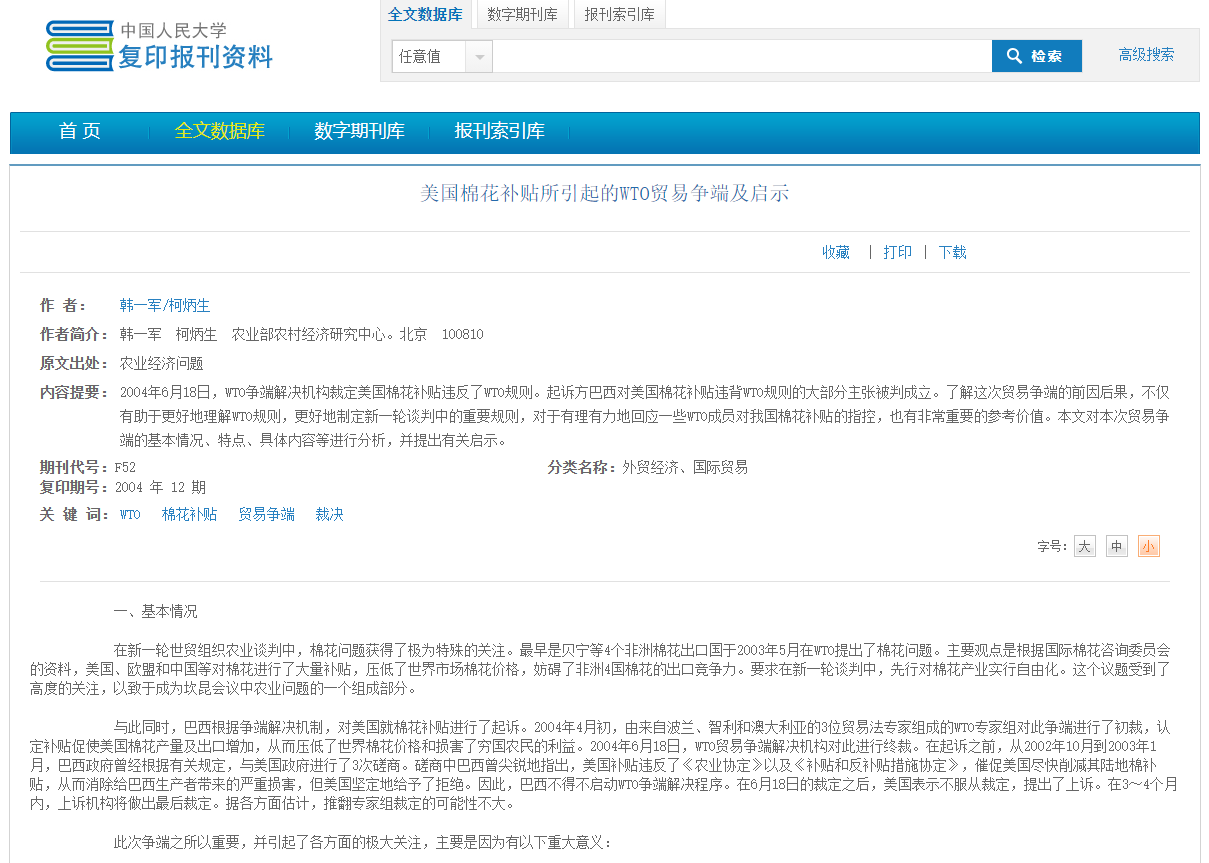Set font size to 中
Screen dimensions: 1209x863
pos(1116,546)
